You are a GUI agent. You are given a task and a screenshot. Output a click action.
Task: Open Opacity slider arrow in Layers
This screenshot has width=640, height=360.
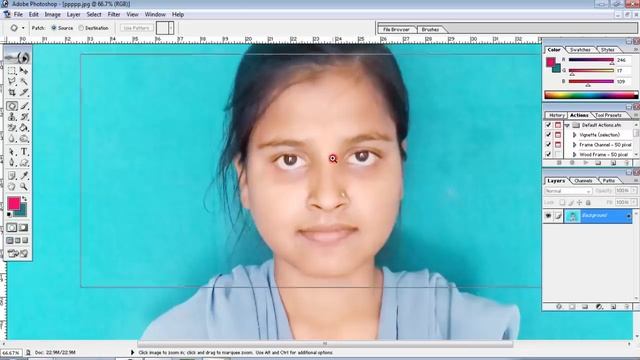[634, 191]
